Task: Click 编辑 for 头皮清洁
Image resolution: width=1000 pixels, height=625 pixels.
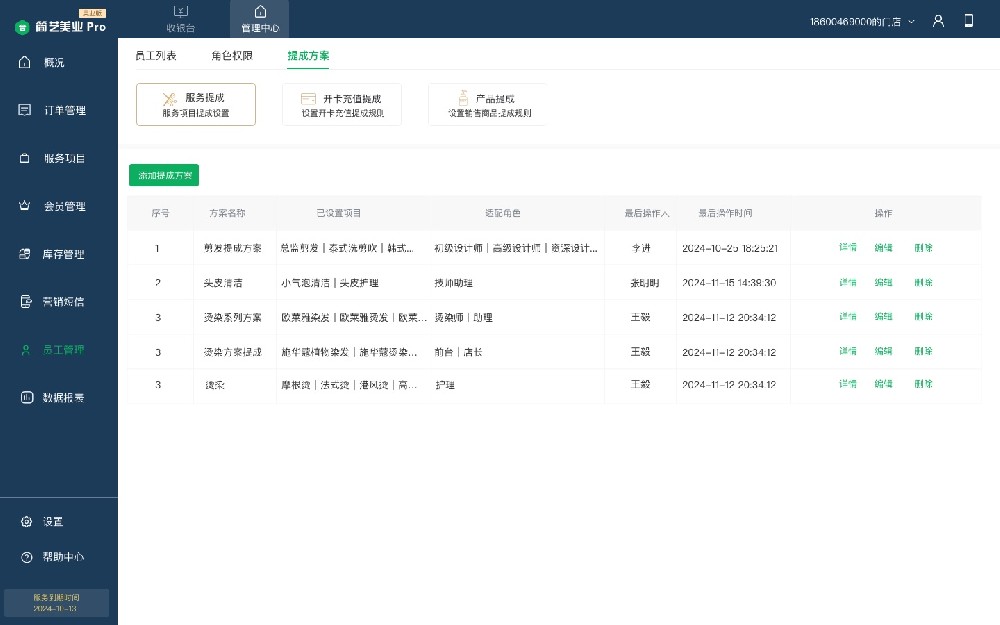Action: 883,282
